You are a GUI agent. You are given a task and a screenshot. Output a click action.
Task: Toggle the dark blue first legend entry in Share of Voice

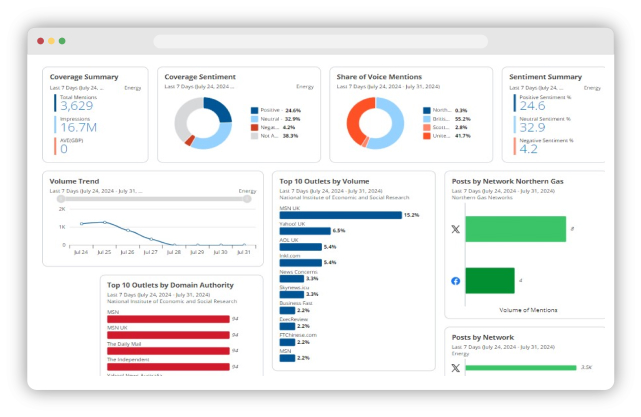(427, 110)
